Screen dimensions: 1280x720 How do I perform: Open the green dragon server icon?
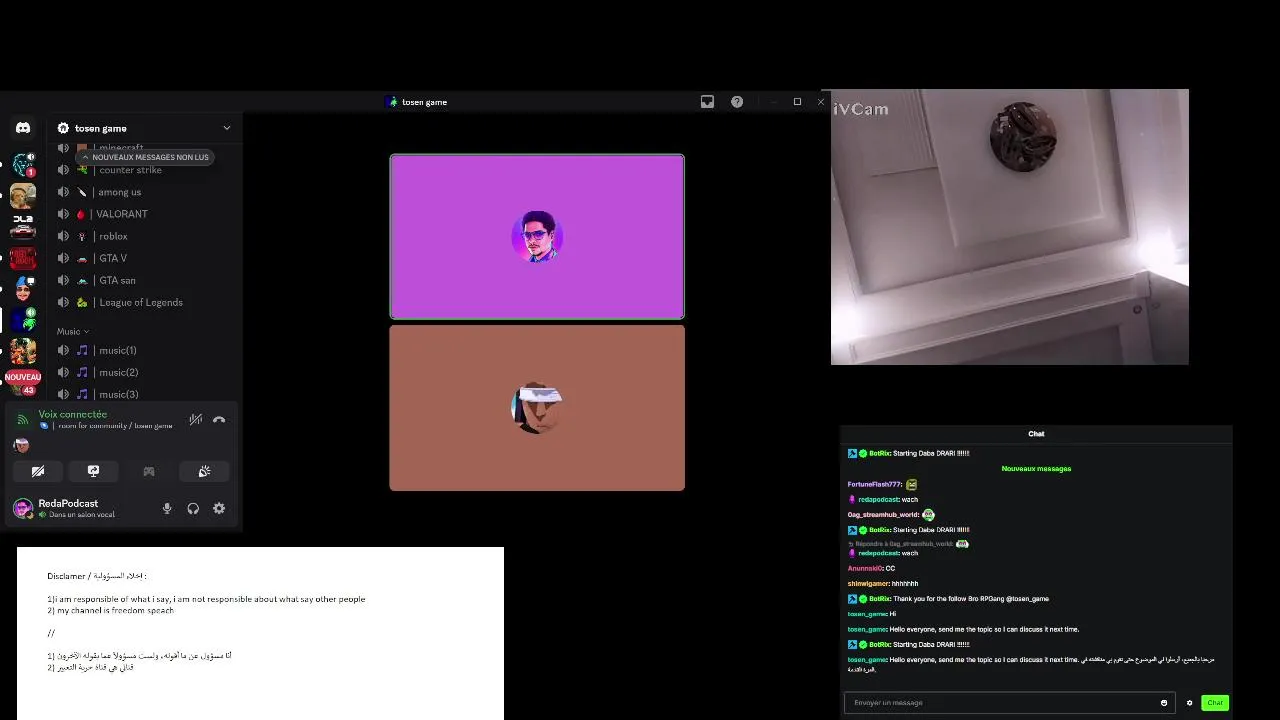22,320
